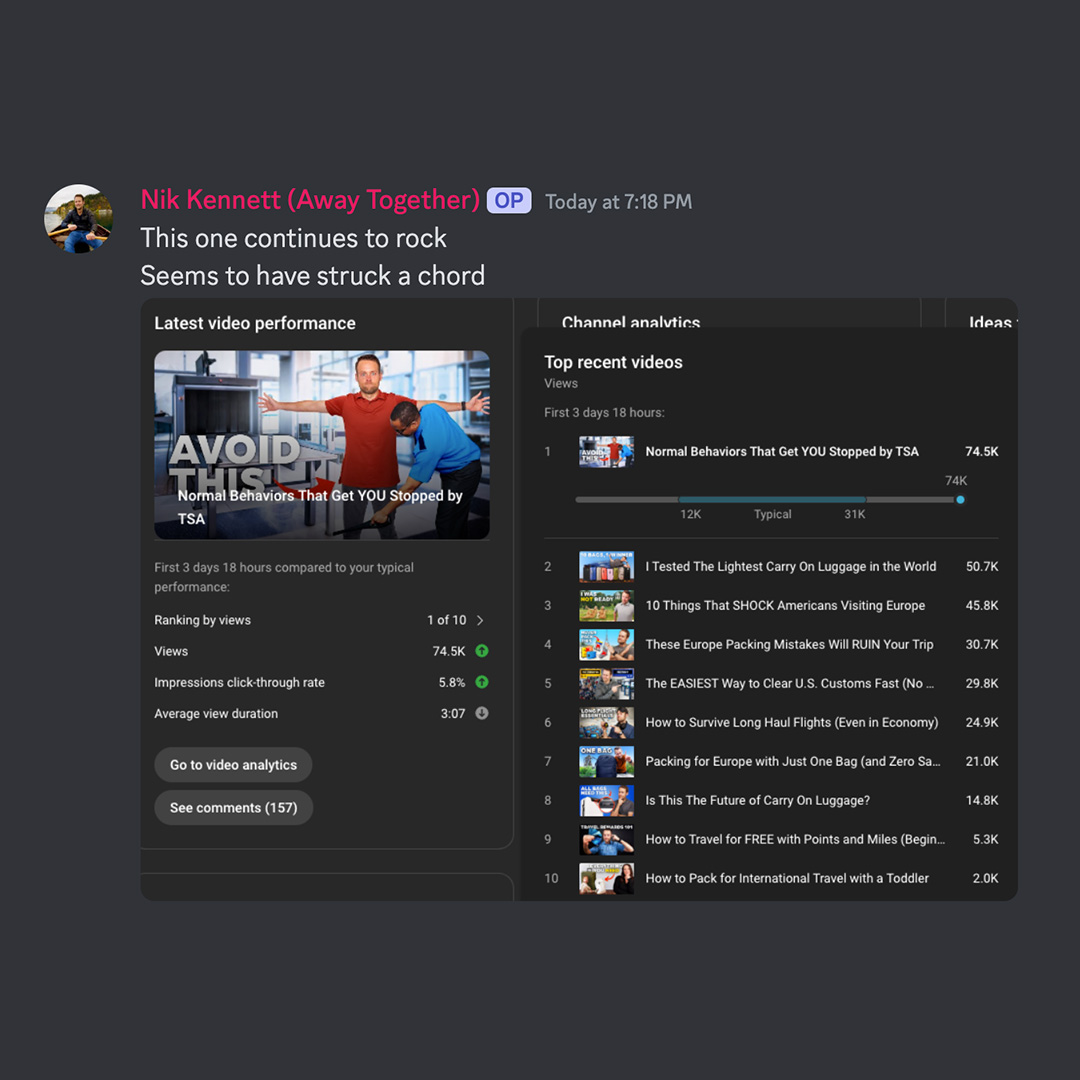Screen dimensions: 1080x1080
Task: Click the Top recent videos heading
Action: coord(613,362)
